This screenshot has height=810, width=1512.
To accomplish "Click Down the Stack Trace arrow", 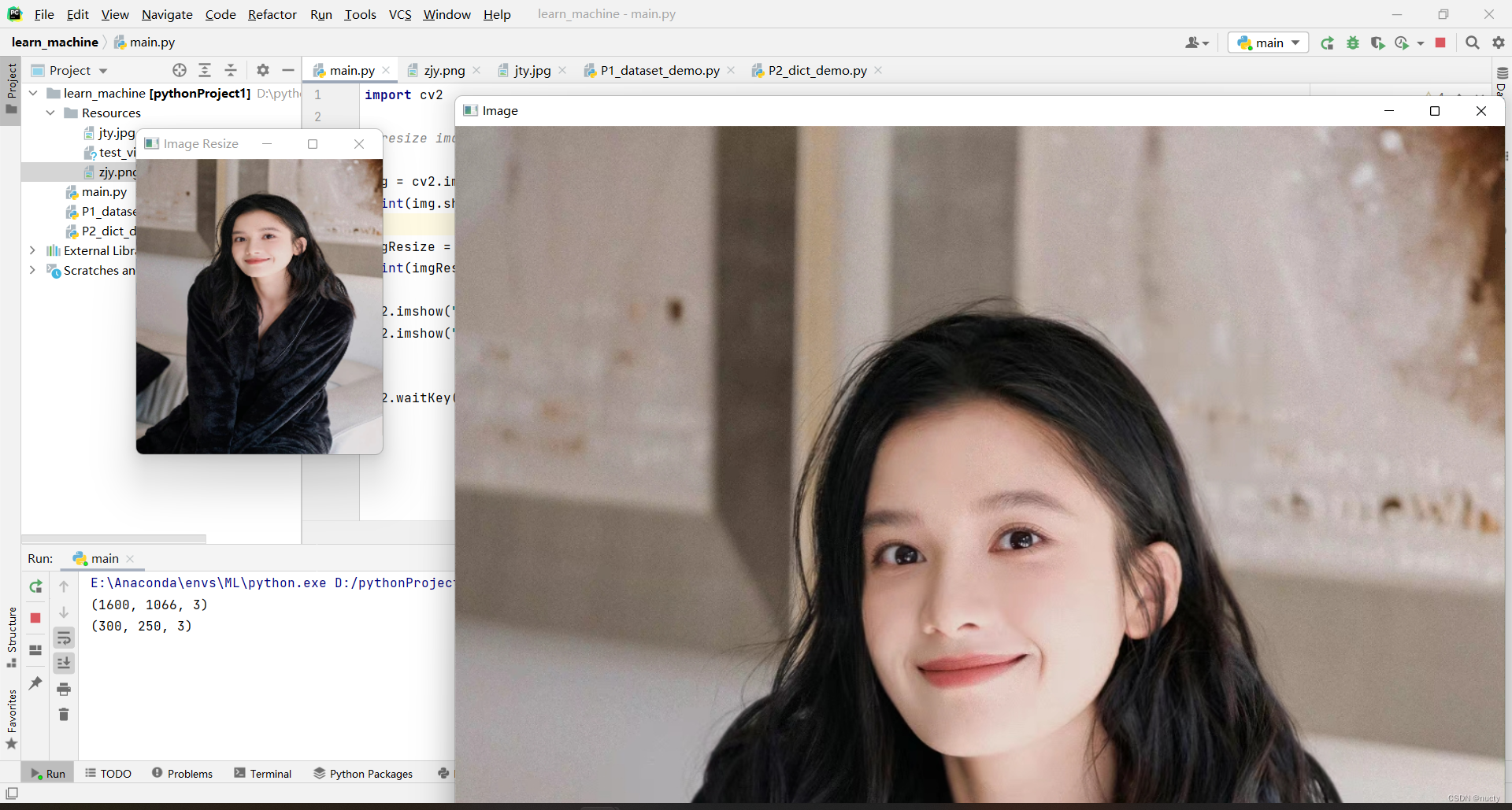I will tap(64, 612).
